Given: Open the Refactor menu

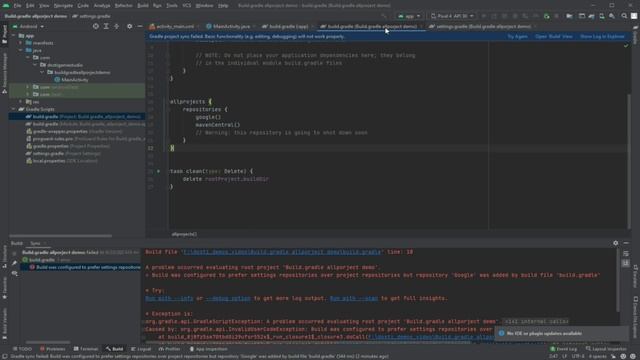Looking at the screenshot, I should 123,6.
